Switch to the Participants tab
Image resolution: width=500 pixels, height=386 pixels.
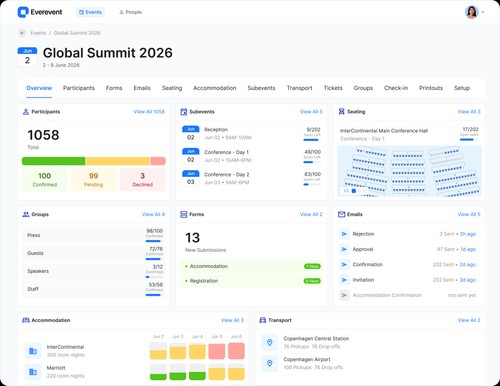tap(79, 88)
